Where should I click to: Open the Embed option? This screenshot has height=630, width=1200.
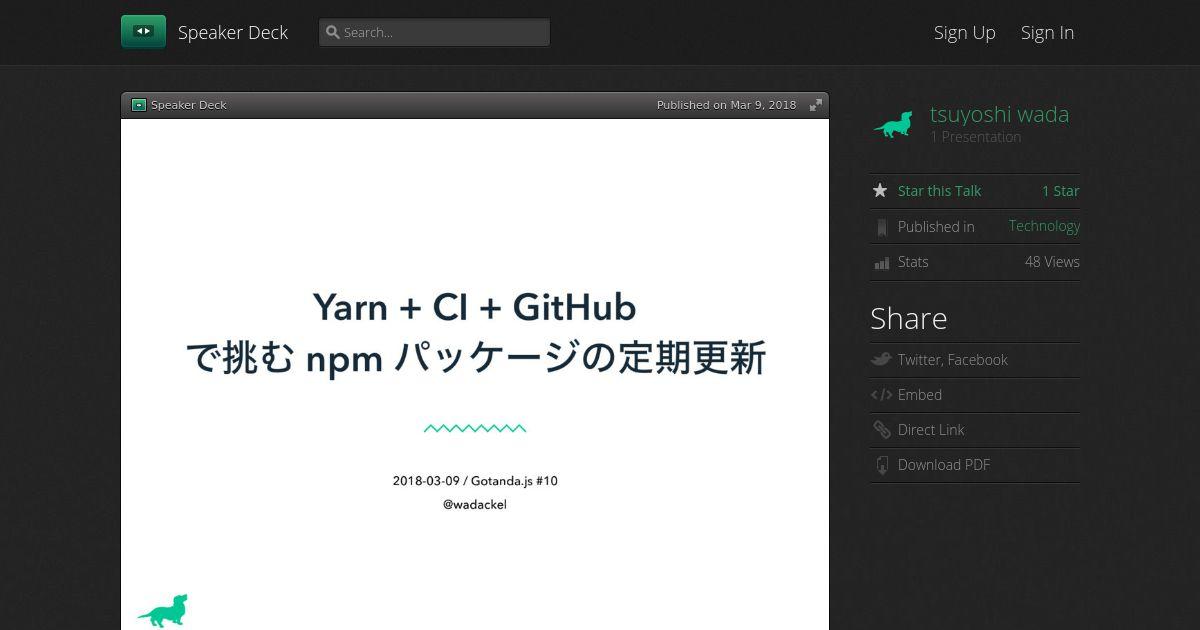click(x=920, y=395)
